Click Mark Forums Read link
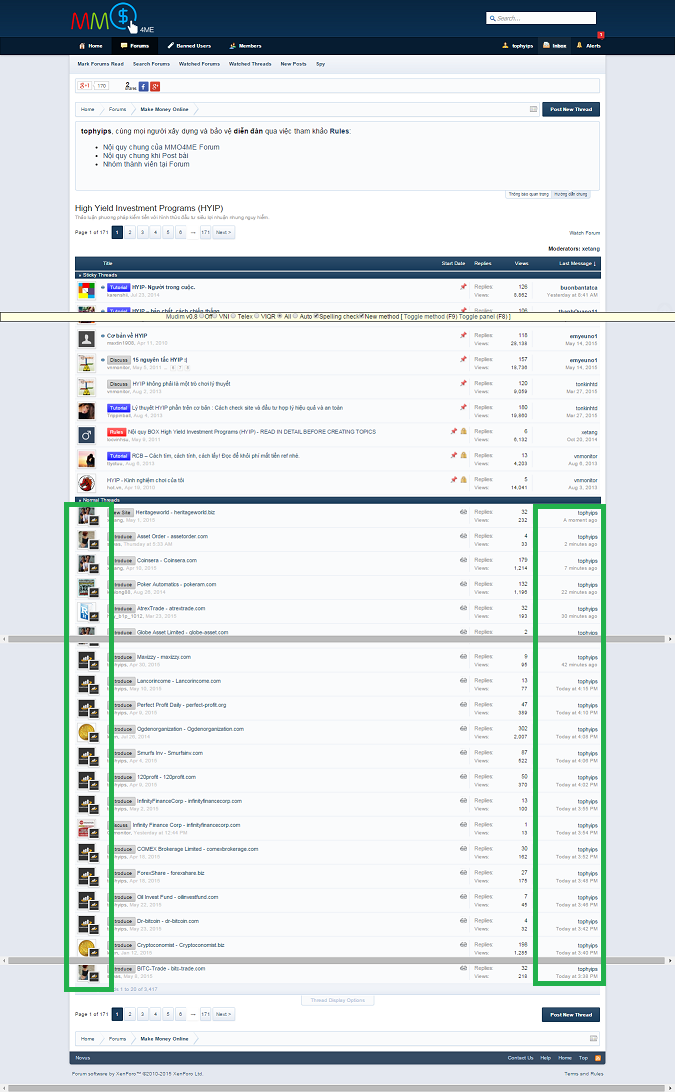 tap(100, 63)
